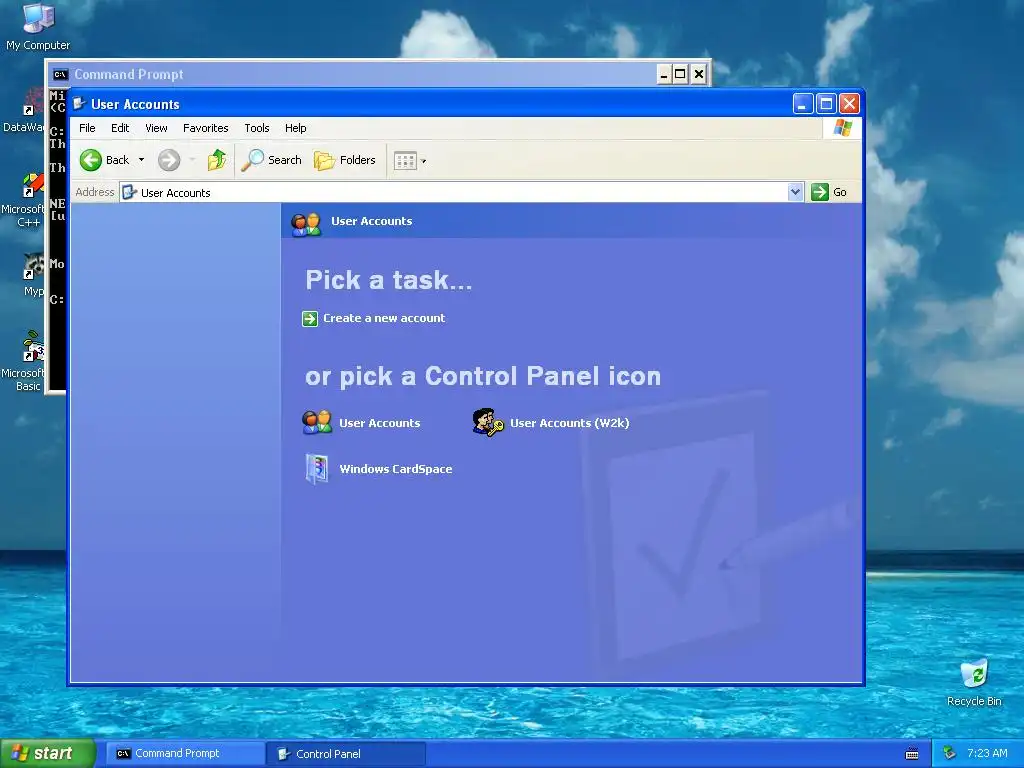Open the Favorites menu
The height and width of the screenshot is (768, 1024).
point(206,128)
